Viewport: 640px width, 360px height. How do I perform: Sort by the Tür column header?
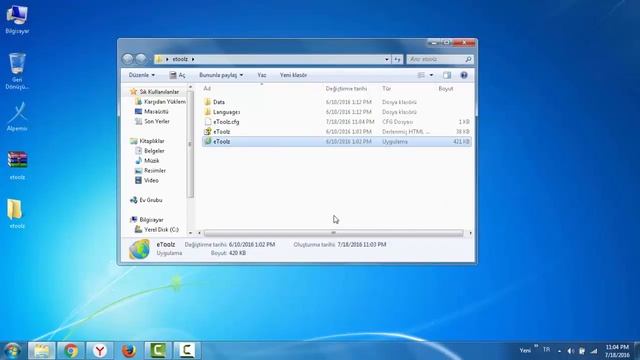tap(387, 89)
